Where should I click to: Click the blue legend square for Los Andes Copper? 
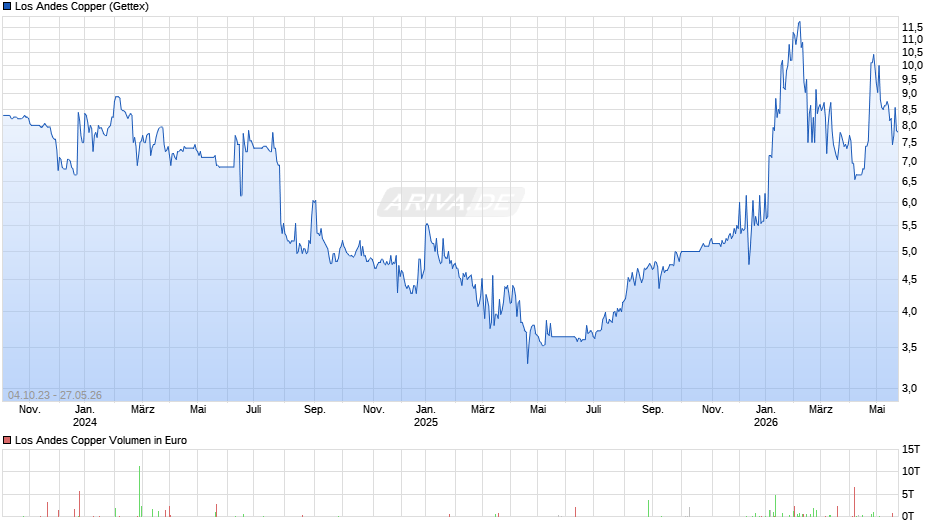click(7, 7)
